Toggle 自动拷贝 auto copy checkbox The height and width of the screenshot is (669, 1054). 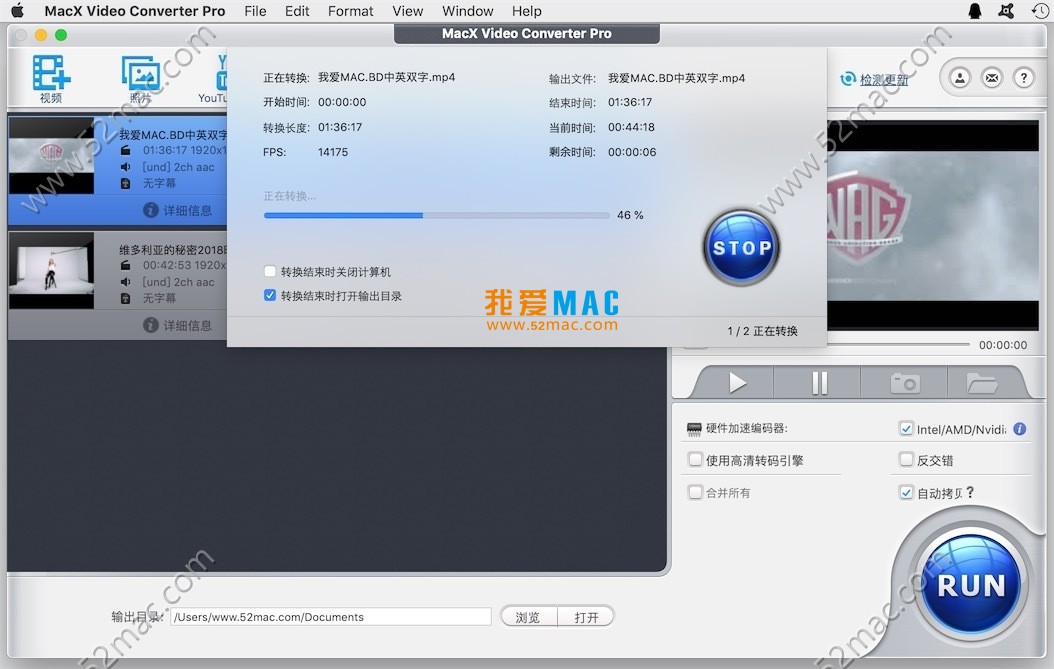click(x=906, y=493)
